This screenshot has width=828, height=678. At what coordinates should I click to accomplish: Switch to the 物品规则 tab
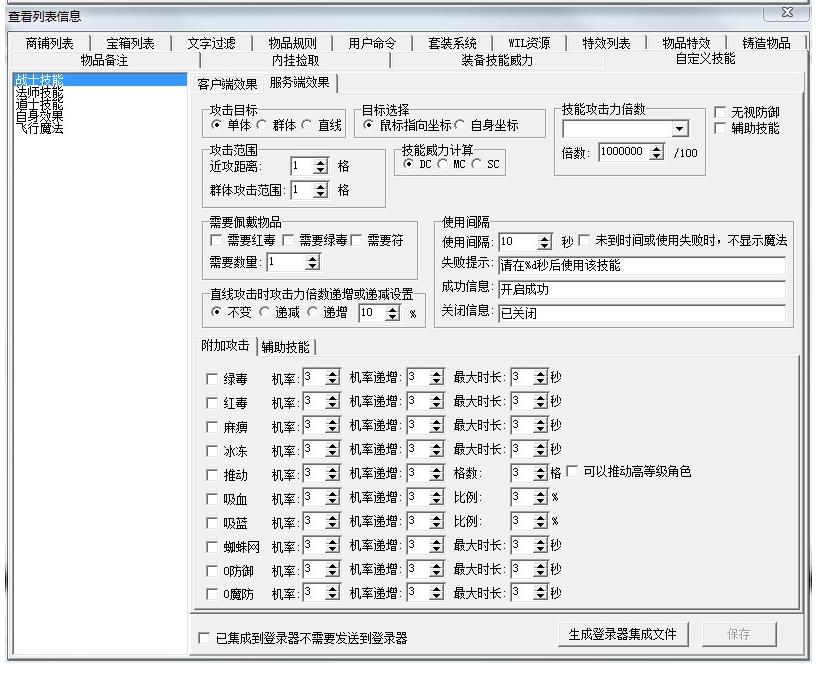[x=293, y=43]
